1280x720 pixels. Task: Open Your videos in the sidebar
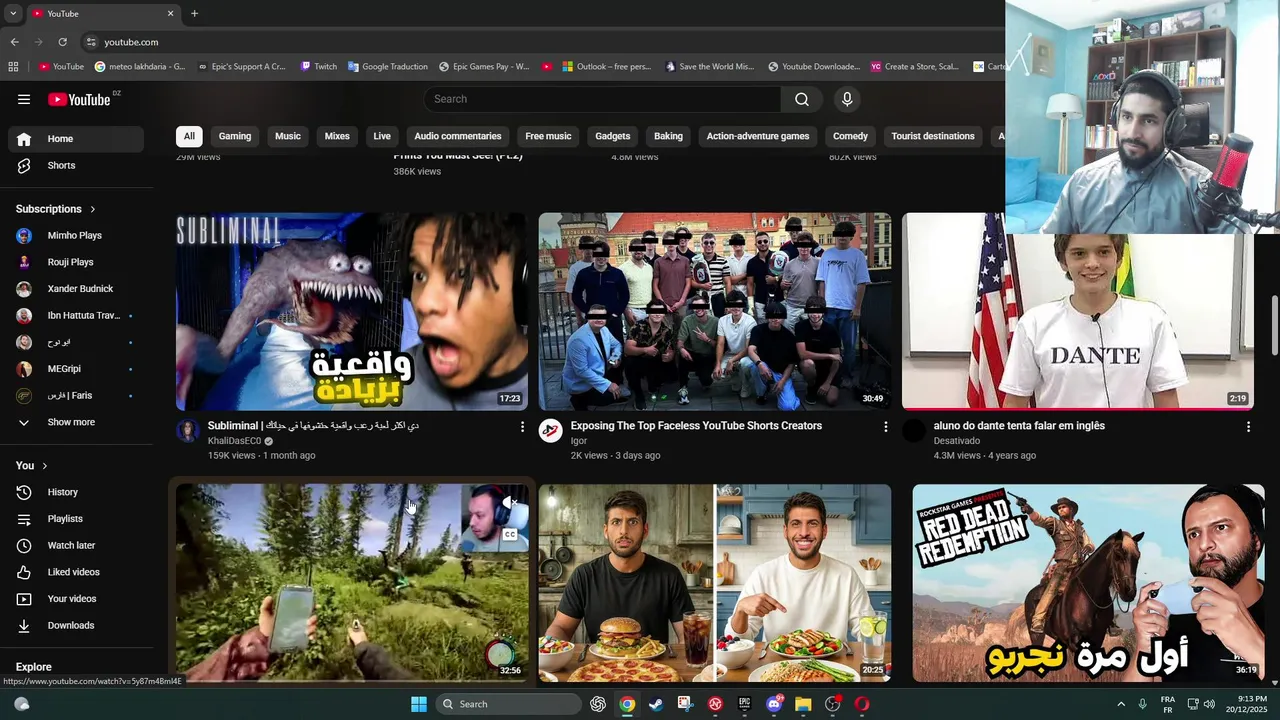coord(76,599)
